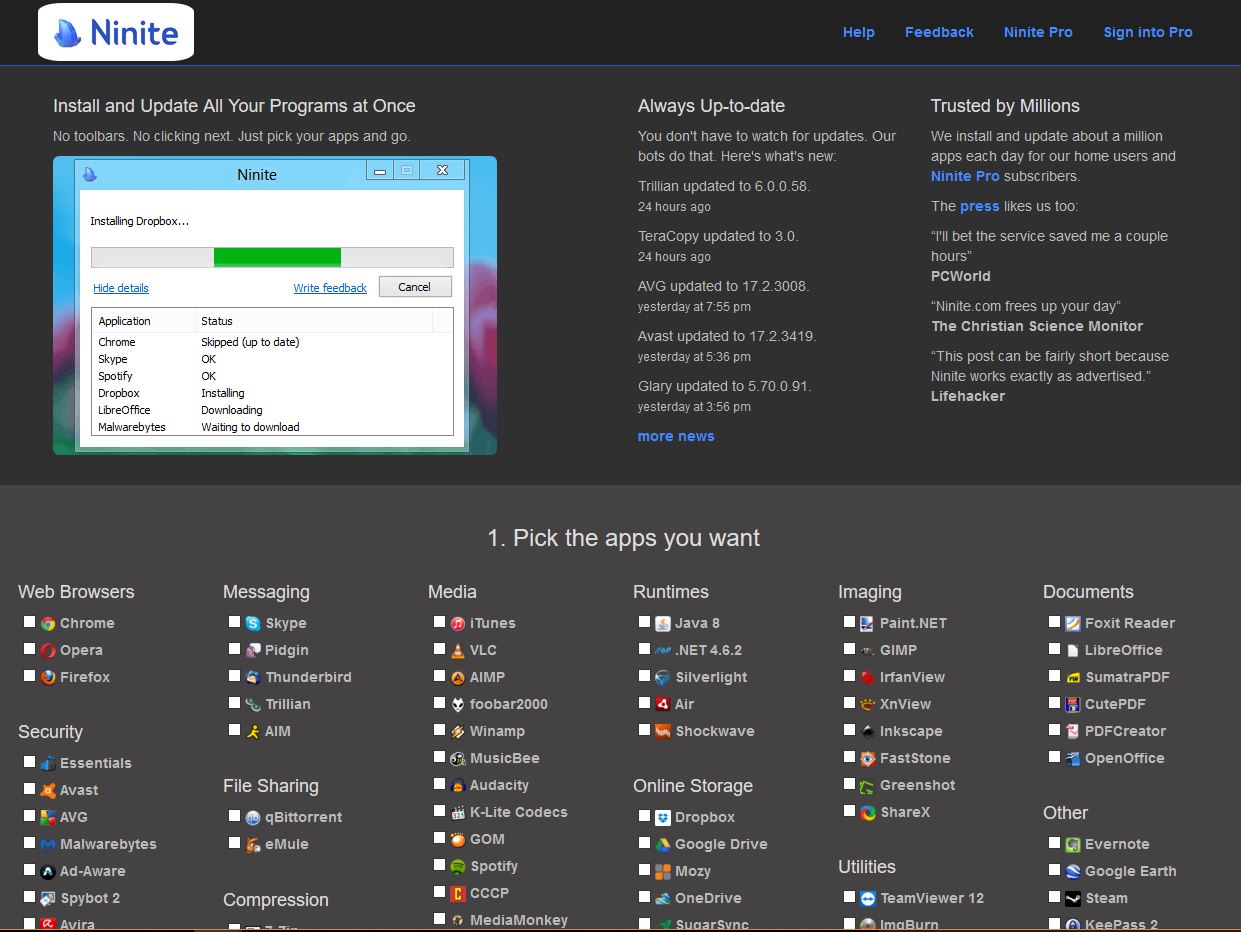Open the Feedback page

click(x=939, y=32)
